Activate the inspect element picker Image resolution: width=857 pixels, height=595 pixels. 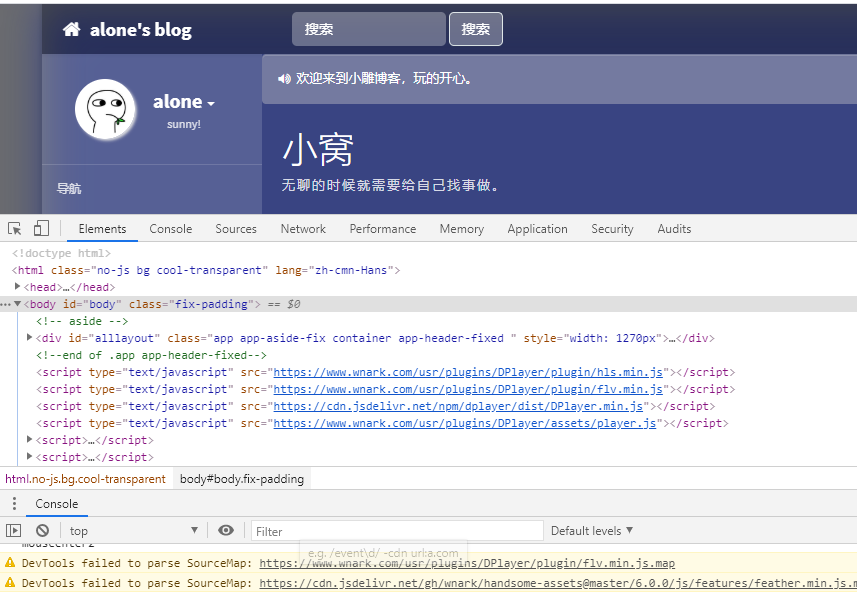tap(15, 229)
